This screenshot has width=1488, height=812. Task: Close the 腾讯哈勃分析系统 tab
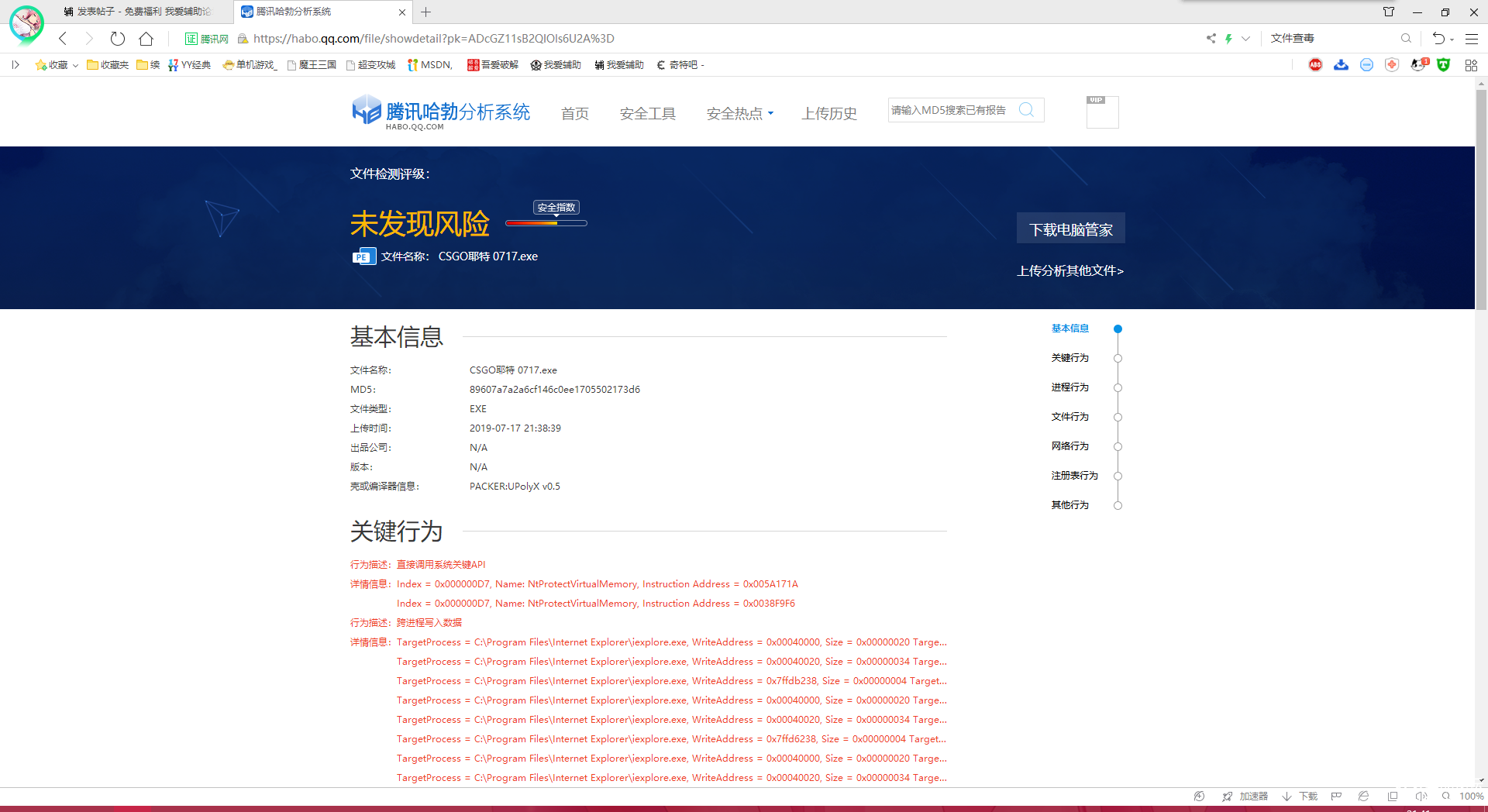tap(401, 12)
